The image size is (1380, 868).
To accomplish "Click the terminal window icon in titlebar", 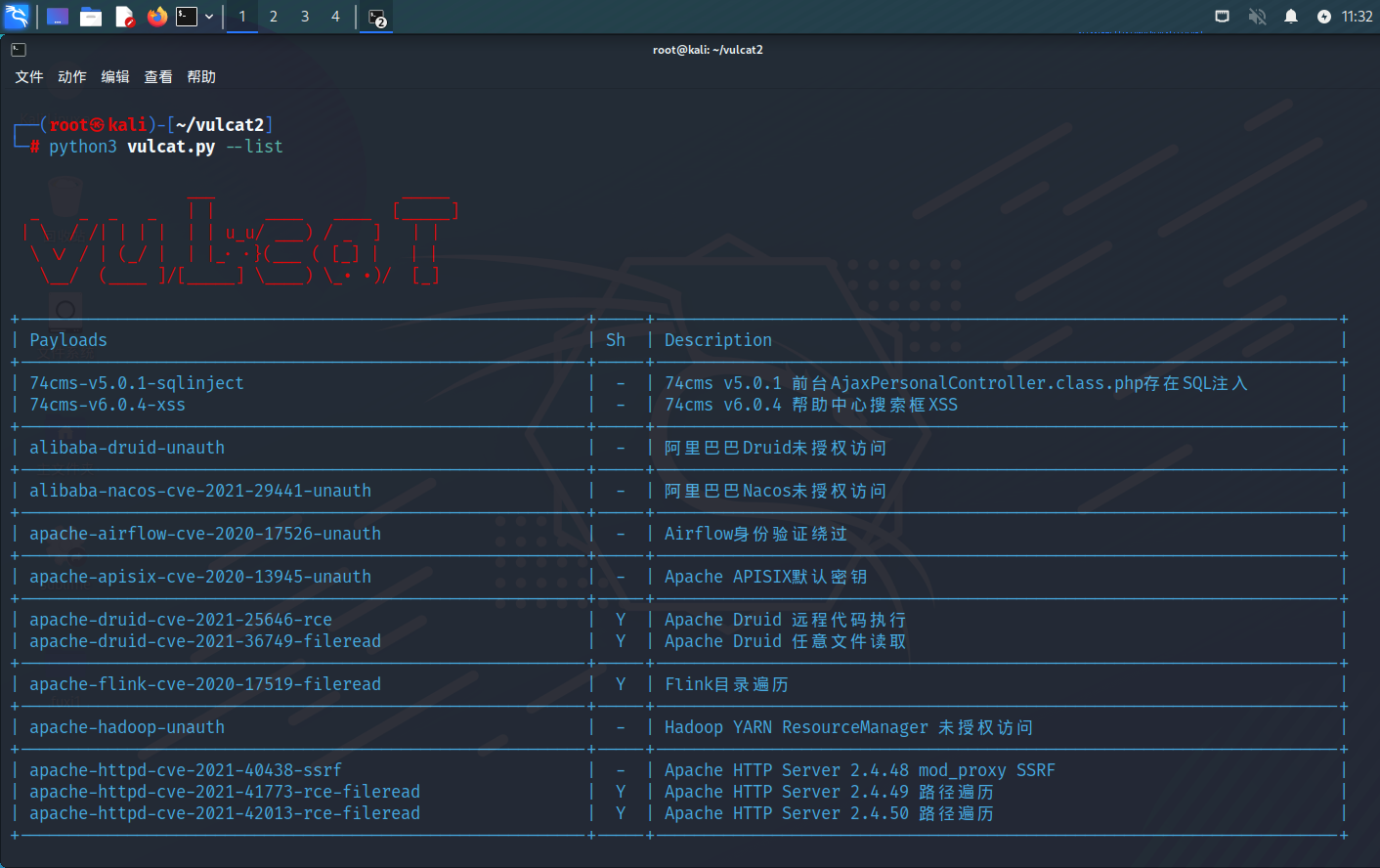I will pos(19,50).
